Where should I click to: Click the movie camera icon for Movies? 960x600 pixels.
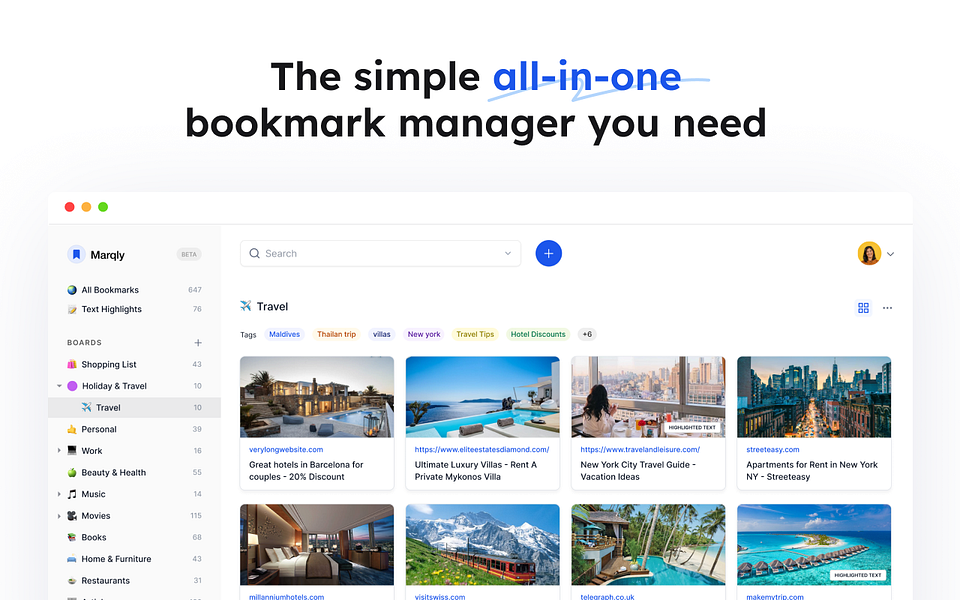pos(72,516)
